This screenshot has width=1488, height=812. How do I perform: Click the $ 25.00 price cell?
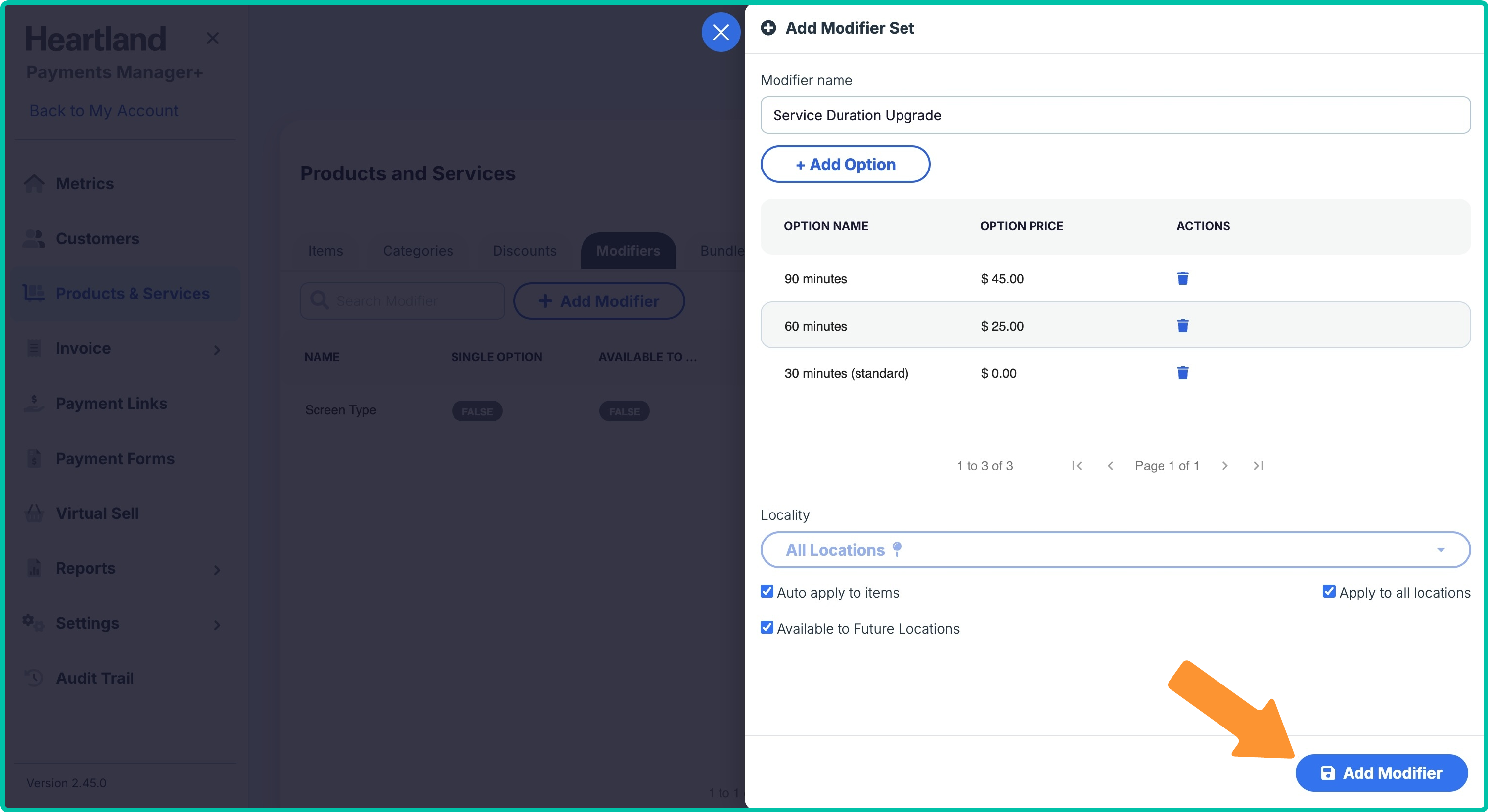point(1001,326)
